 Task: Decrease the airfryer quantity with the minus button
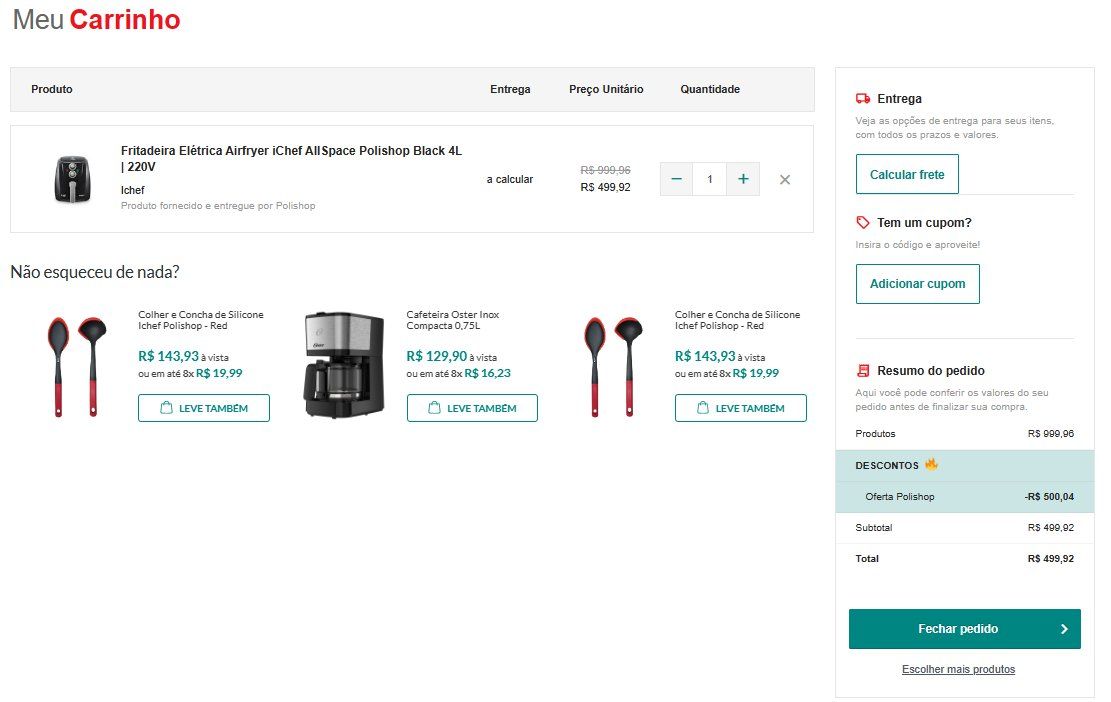[676, 179]
